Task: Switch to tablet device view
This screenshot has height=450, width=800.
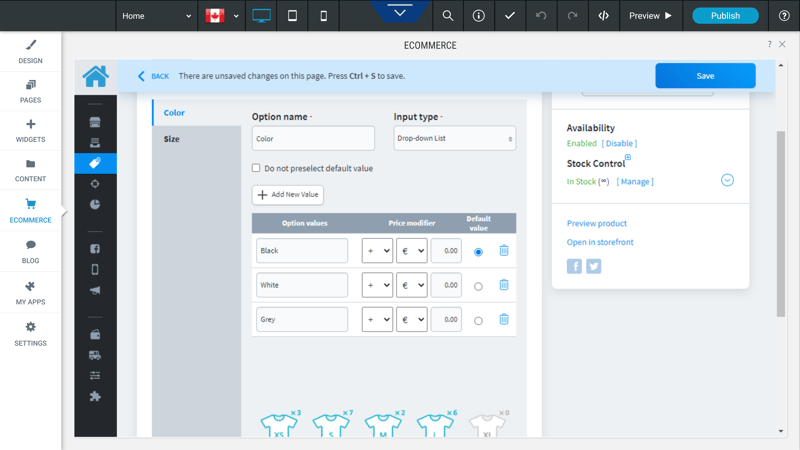Action: 292,16
